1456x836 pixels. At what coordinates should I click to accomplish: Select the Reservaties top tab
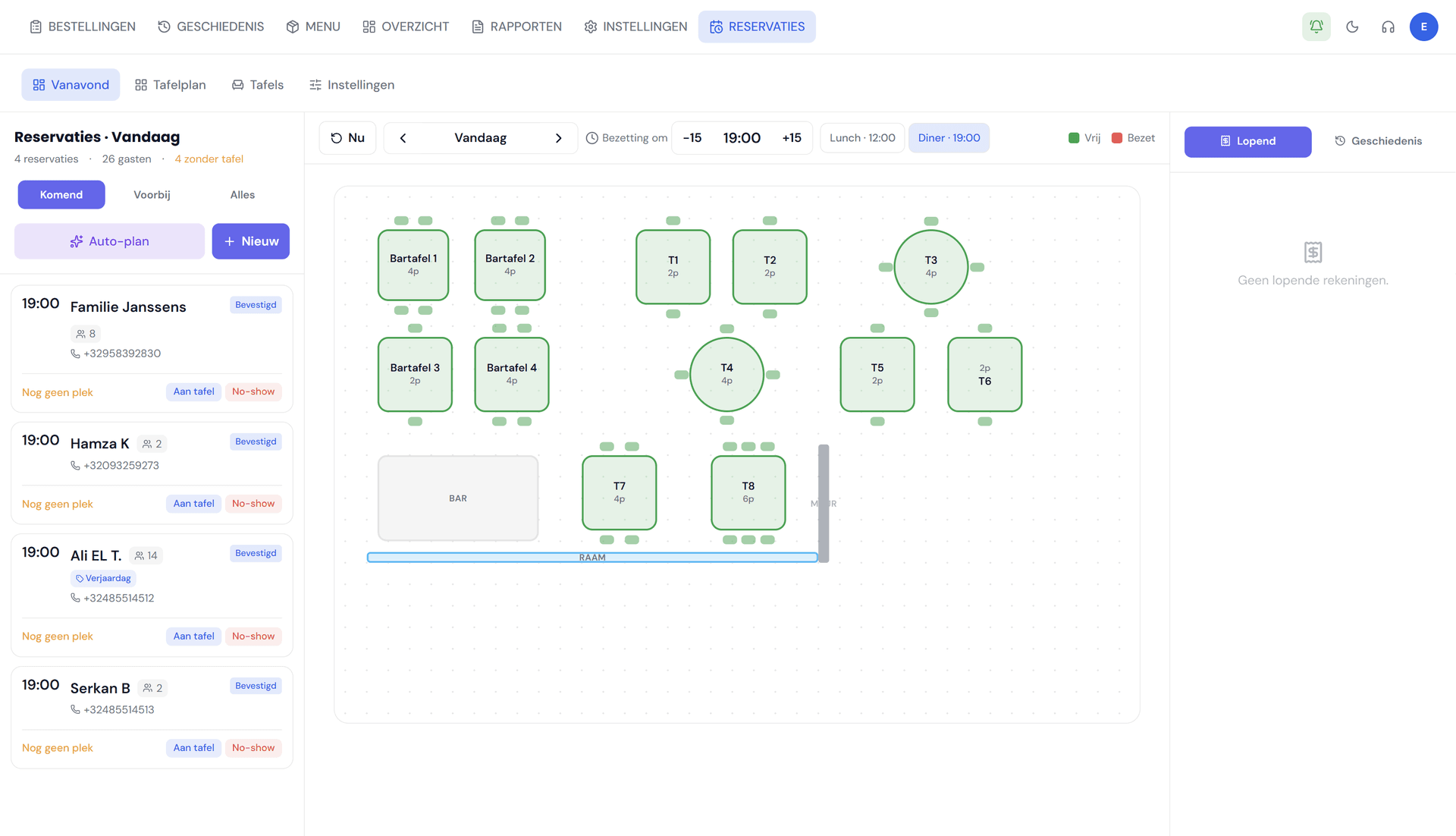[x=757, y=27]
